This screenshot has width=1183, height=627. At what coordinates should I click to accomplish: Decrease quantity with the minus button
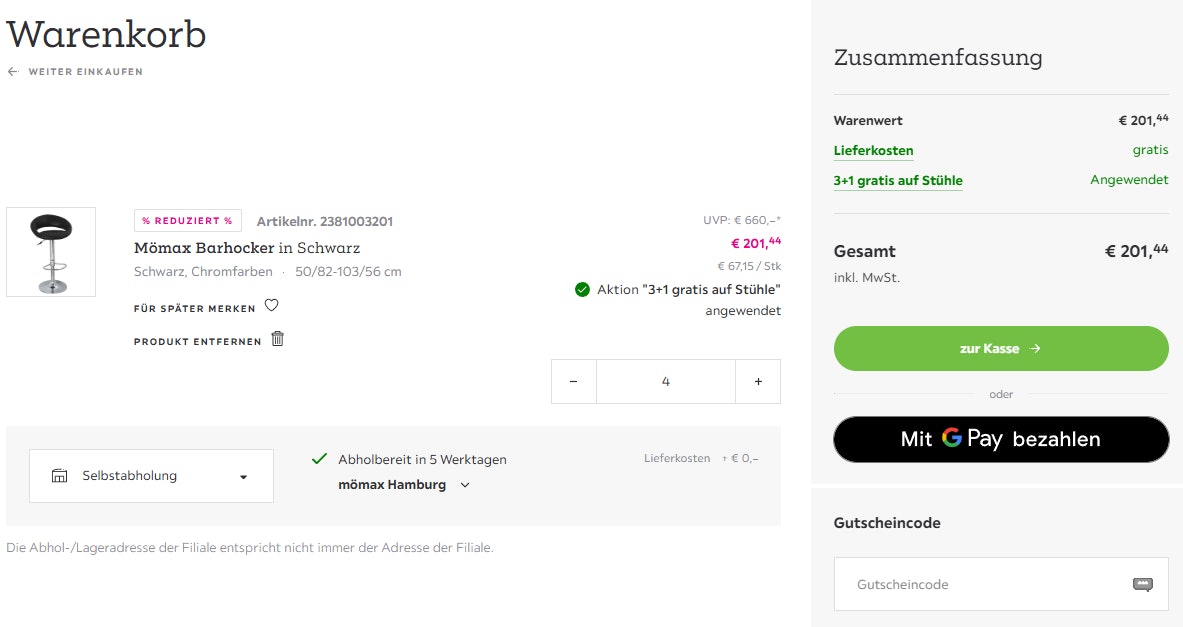point(573,381)
